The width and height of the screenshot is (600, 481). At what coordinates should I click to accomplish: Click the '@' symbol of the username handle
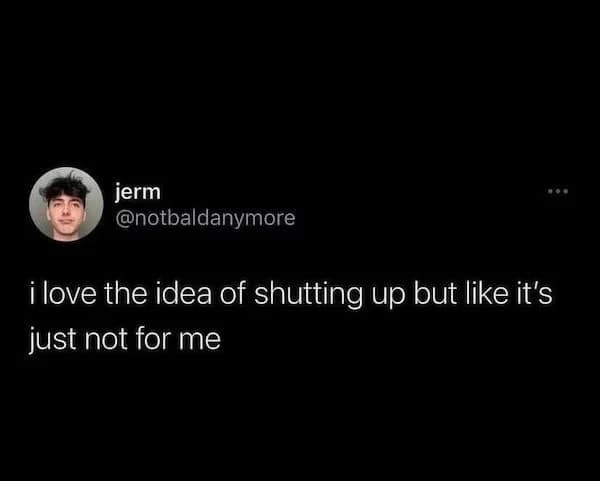point(123,218)
